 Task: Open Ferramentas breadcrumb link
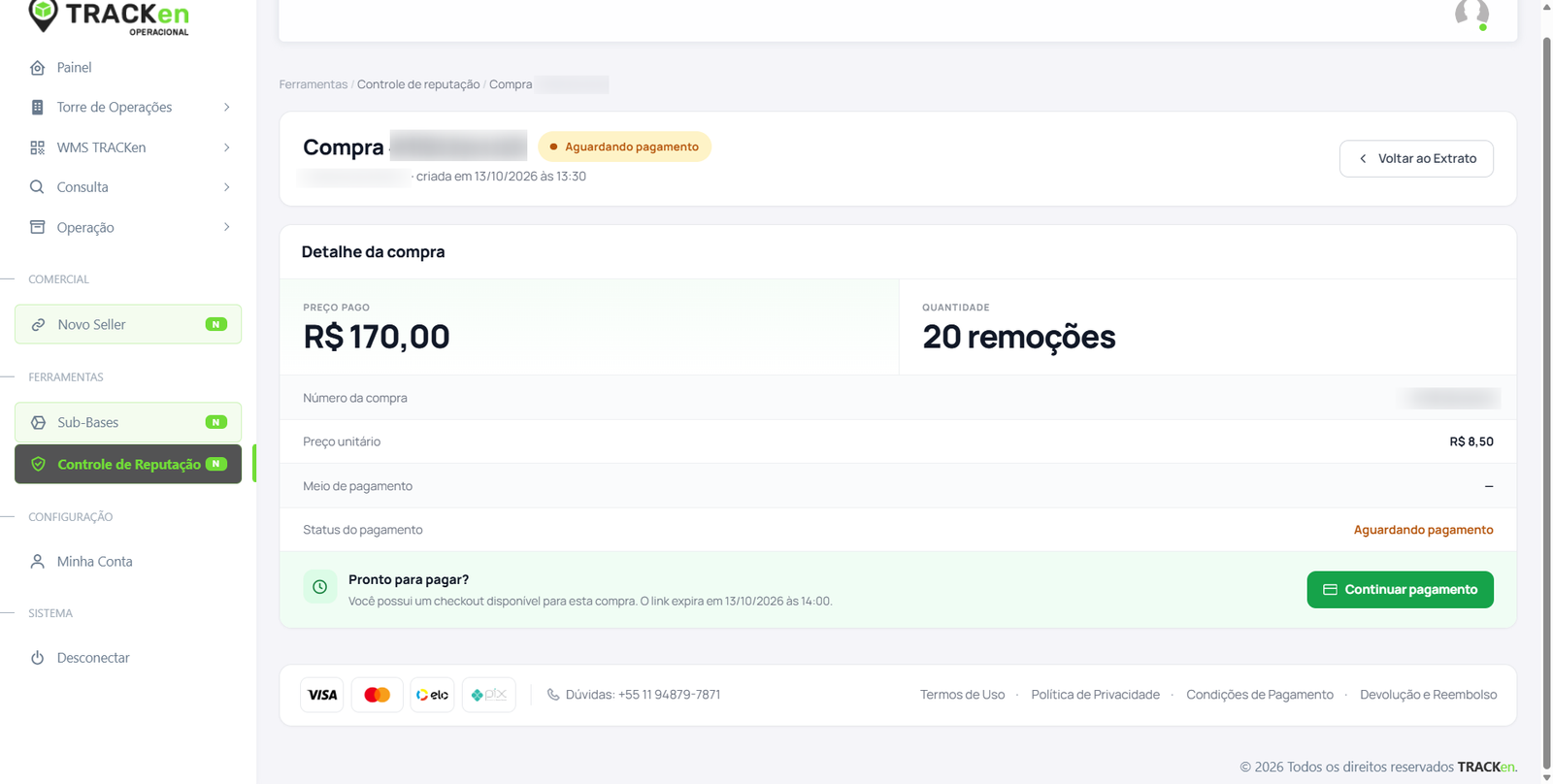(x=313, y=84)
